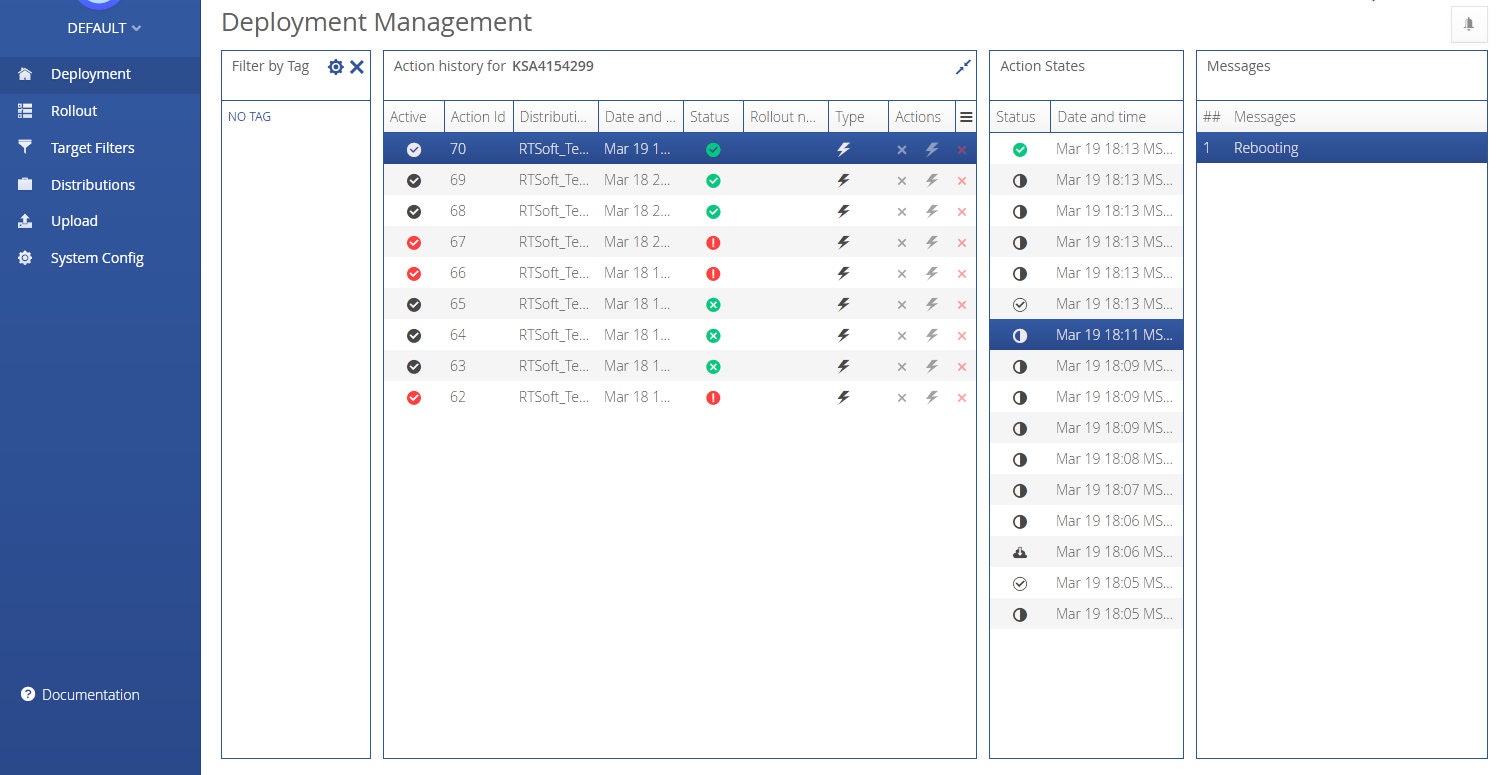
Task: Click active indicator of action 66
Action: pyautogui.click(x=414, y=274)
